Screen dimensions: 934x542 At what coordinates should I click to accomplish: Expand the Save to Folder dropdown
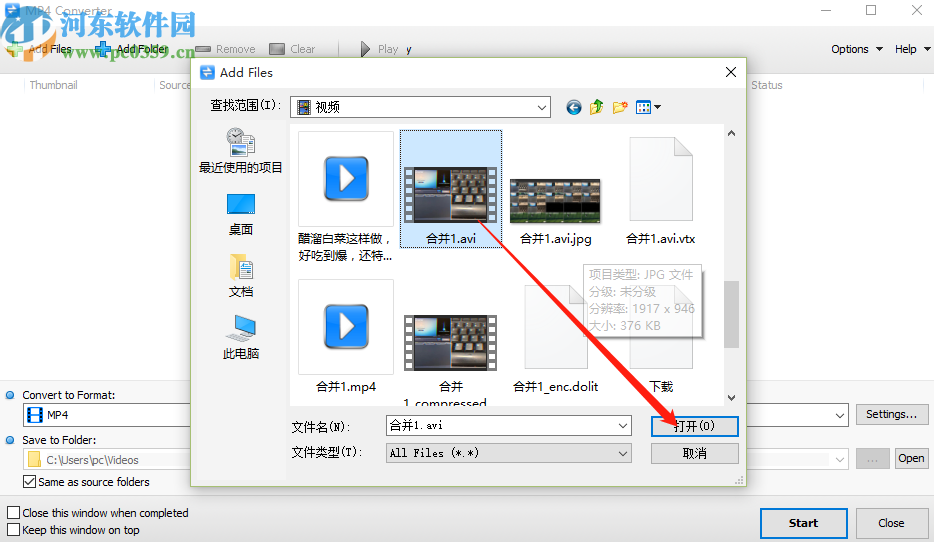pos(840,460)
